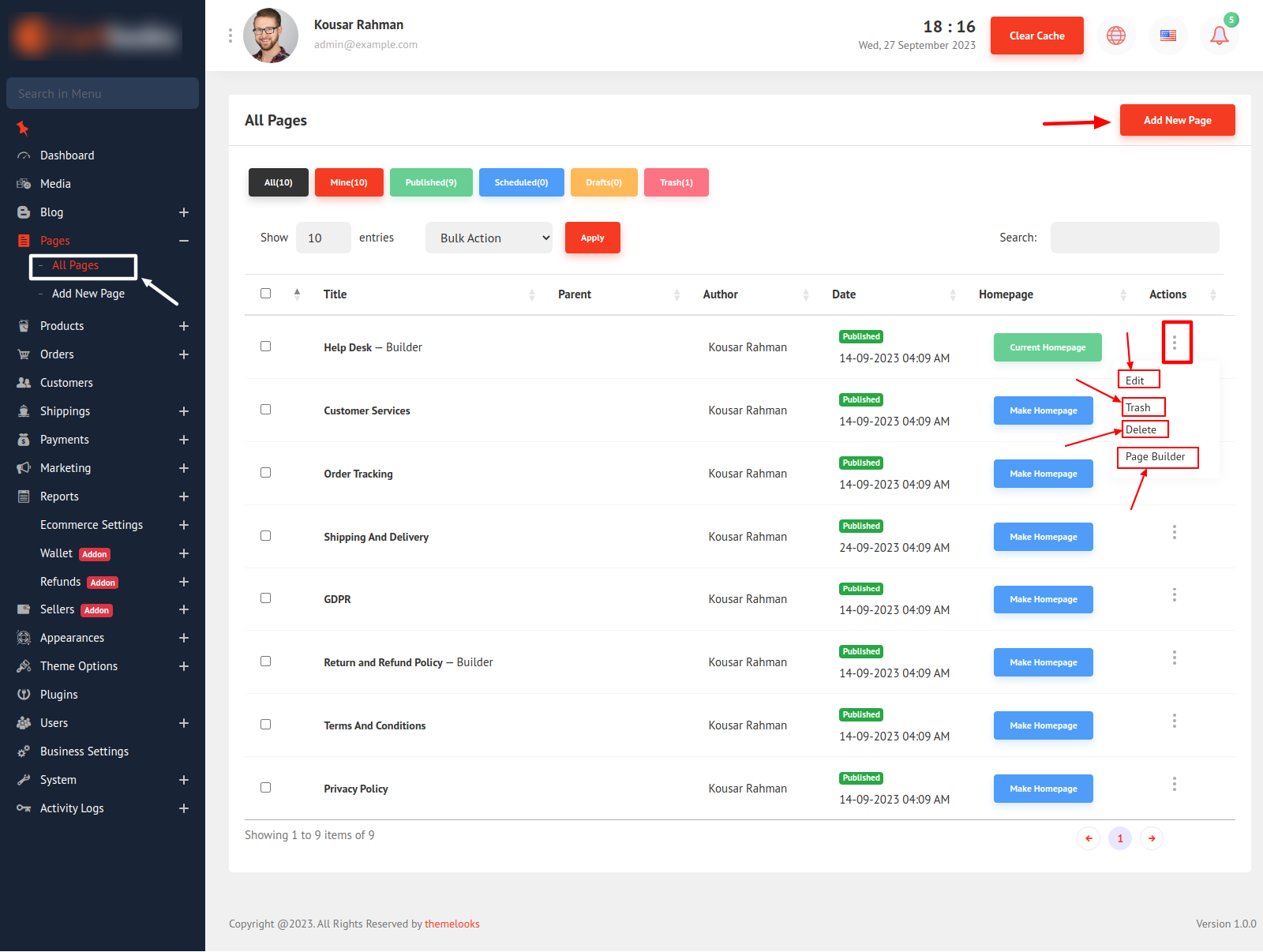The image size is (1263, 952).
Task: Click the pages Search input field
Action: (x=1134, y=238)
